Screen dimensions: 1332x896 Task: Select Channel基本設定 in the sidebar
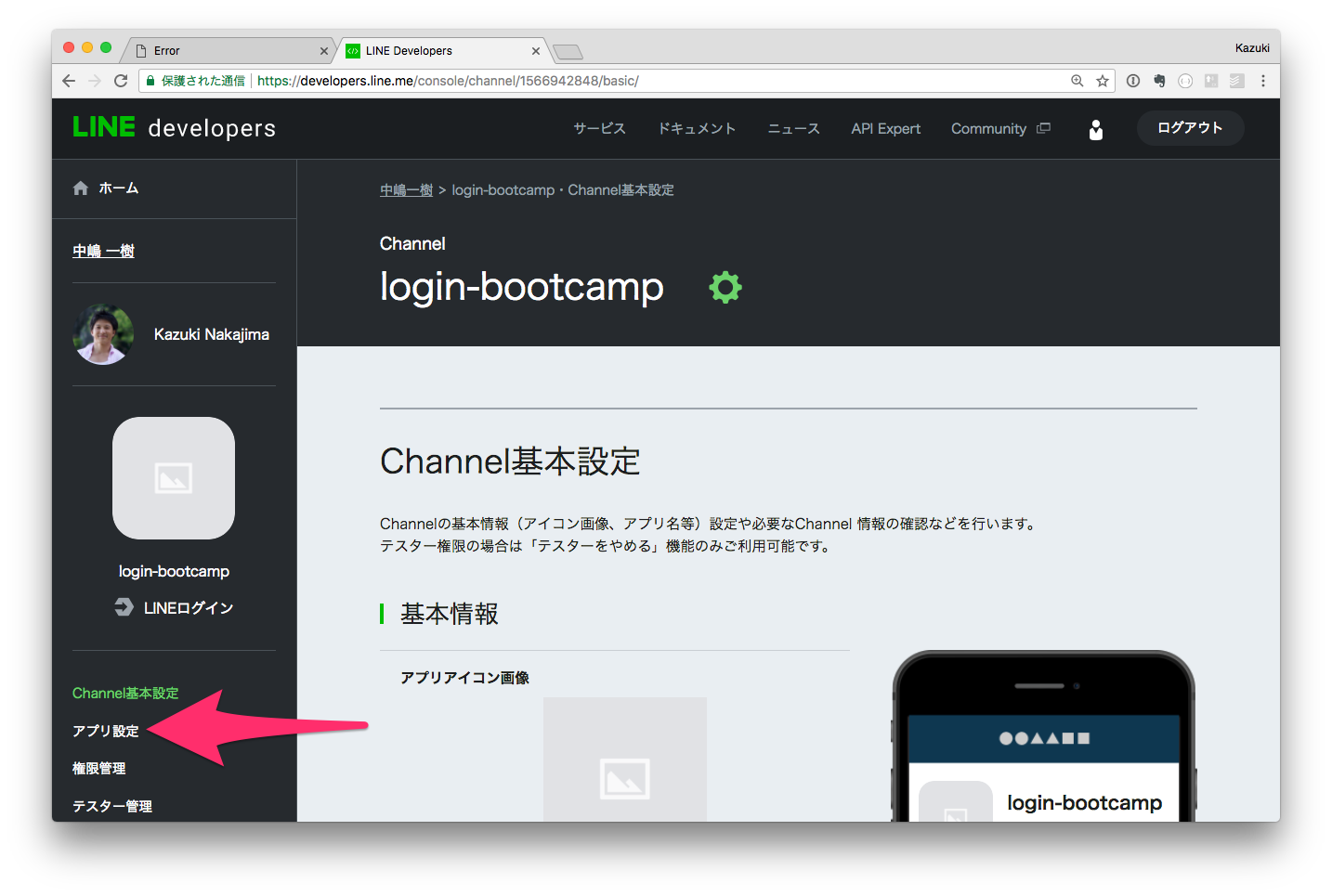point(125,693)
